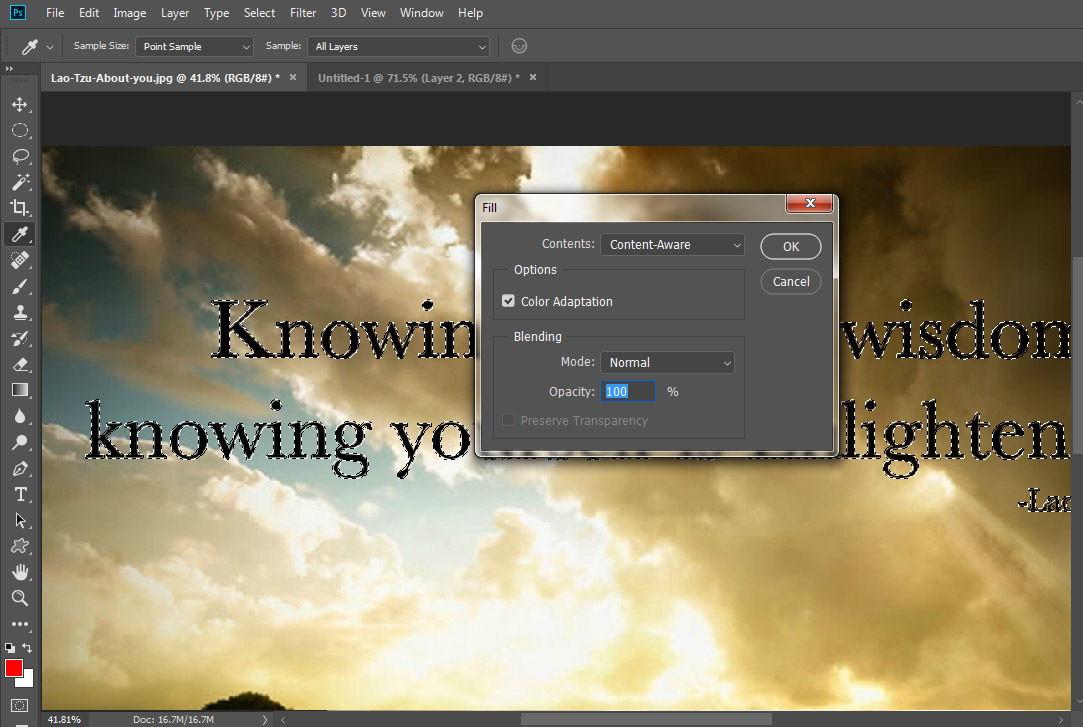Open the Eyedropper tool preset picker arrow
Viewport: 1083px width, 727px height.
pyautogui.click(x=50, y=47)
